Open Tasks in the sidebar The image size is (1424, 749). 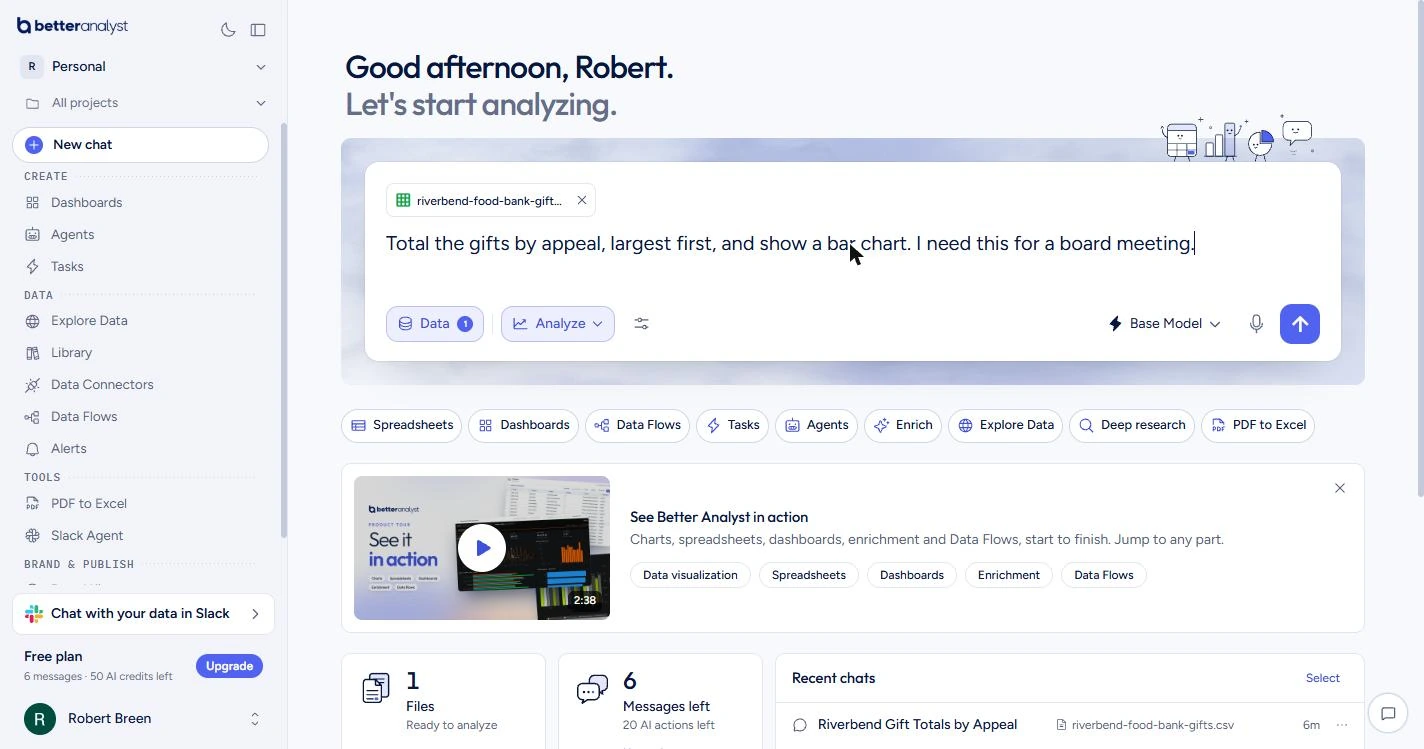pos(68,267)
